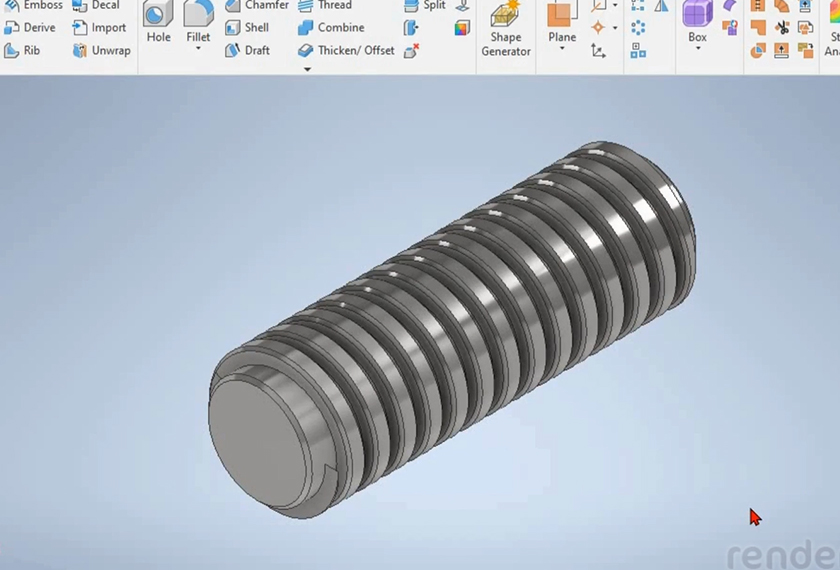The width and height of the screenshot is (840, 570).
Task: Click the circular pattern icon
Action: (x=638, y=28)
